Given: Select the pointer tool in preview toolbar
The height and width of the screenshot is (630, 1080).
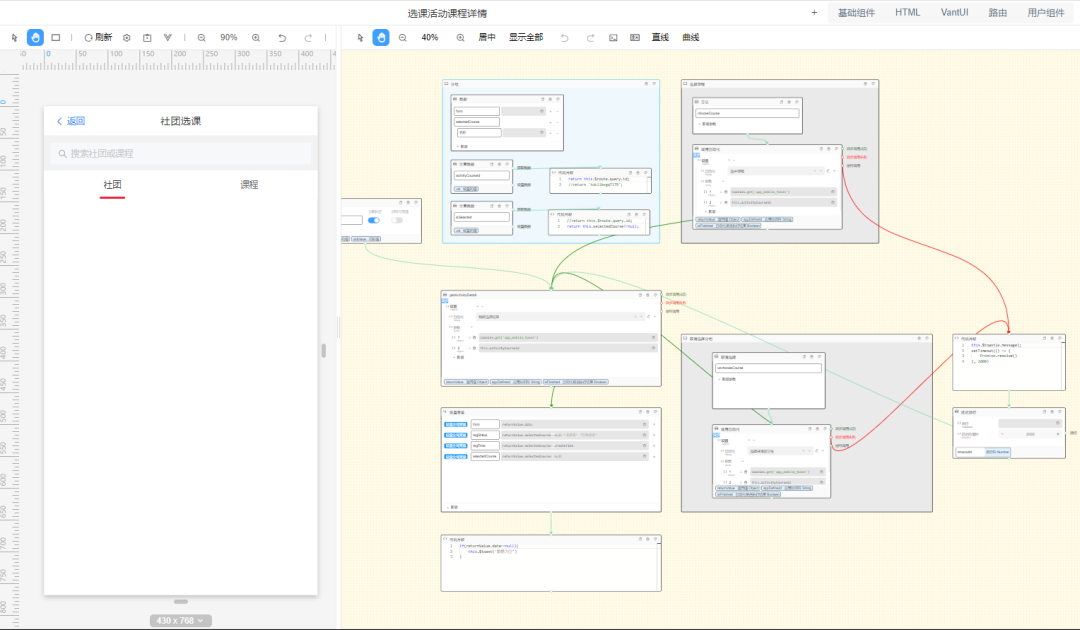Looking at the screenshot, I should [x=14, y=37].
